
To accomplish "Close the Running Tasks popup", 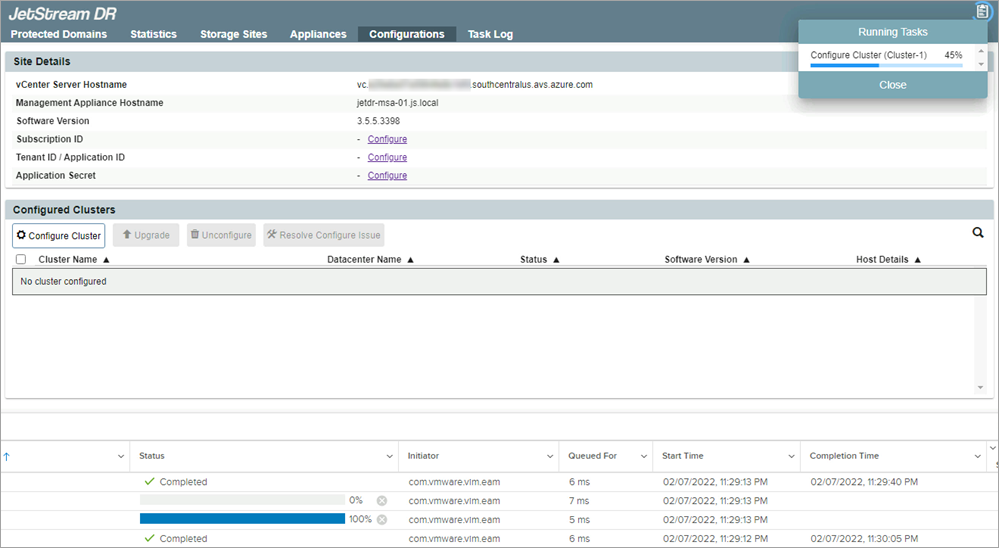I will 892,85.
